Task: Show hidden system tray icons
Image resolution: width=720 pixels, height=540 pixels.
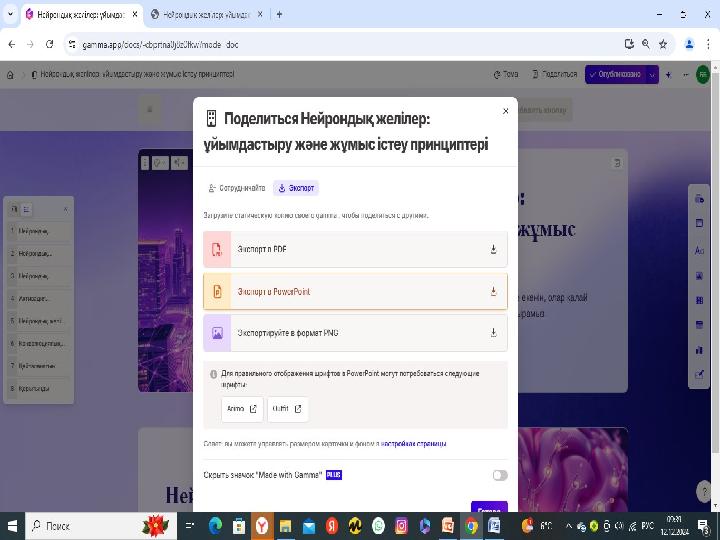Action: point(568,526)
